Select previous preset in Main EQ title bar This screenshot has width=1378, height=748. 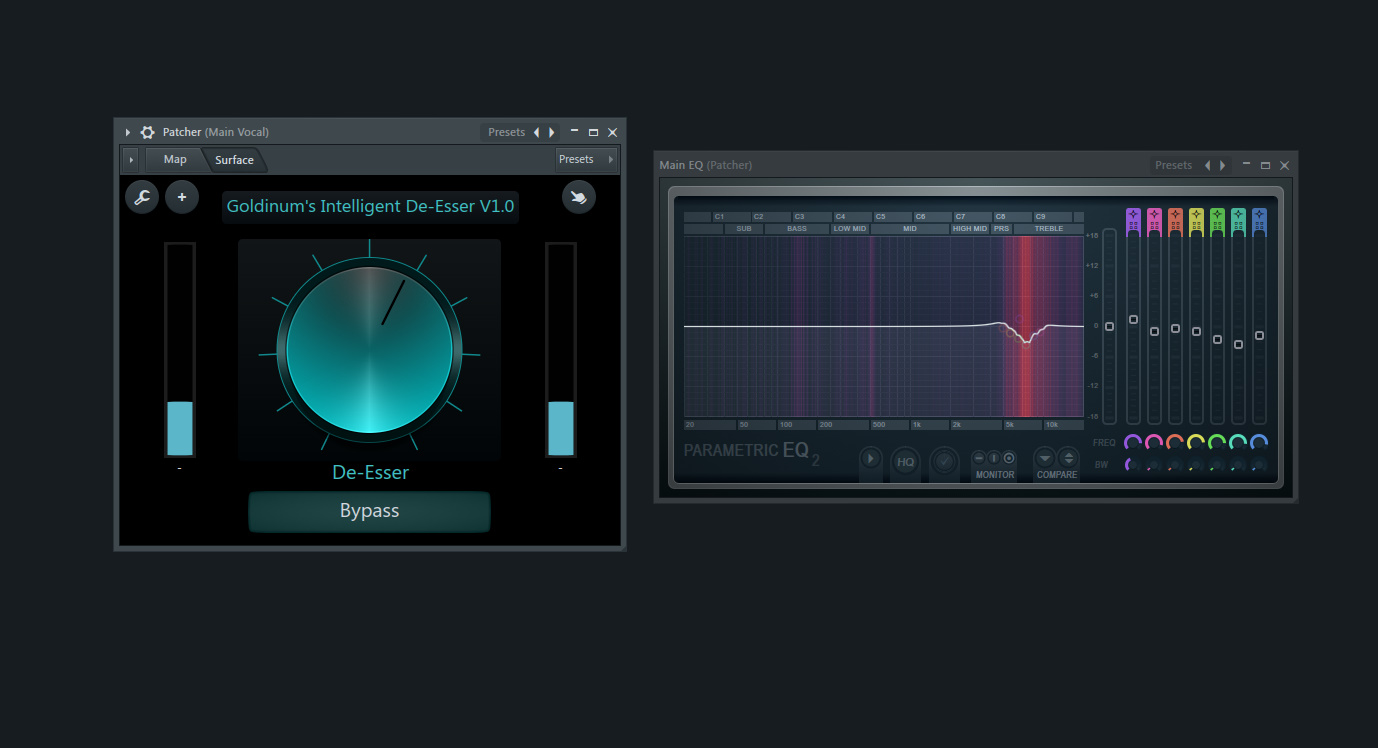(x=1207, y=165)
